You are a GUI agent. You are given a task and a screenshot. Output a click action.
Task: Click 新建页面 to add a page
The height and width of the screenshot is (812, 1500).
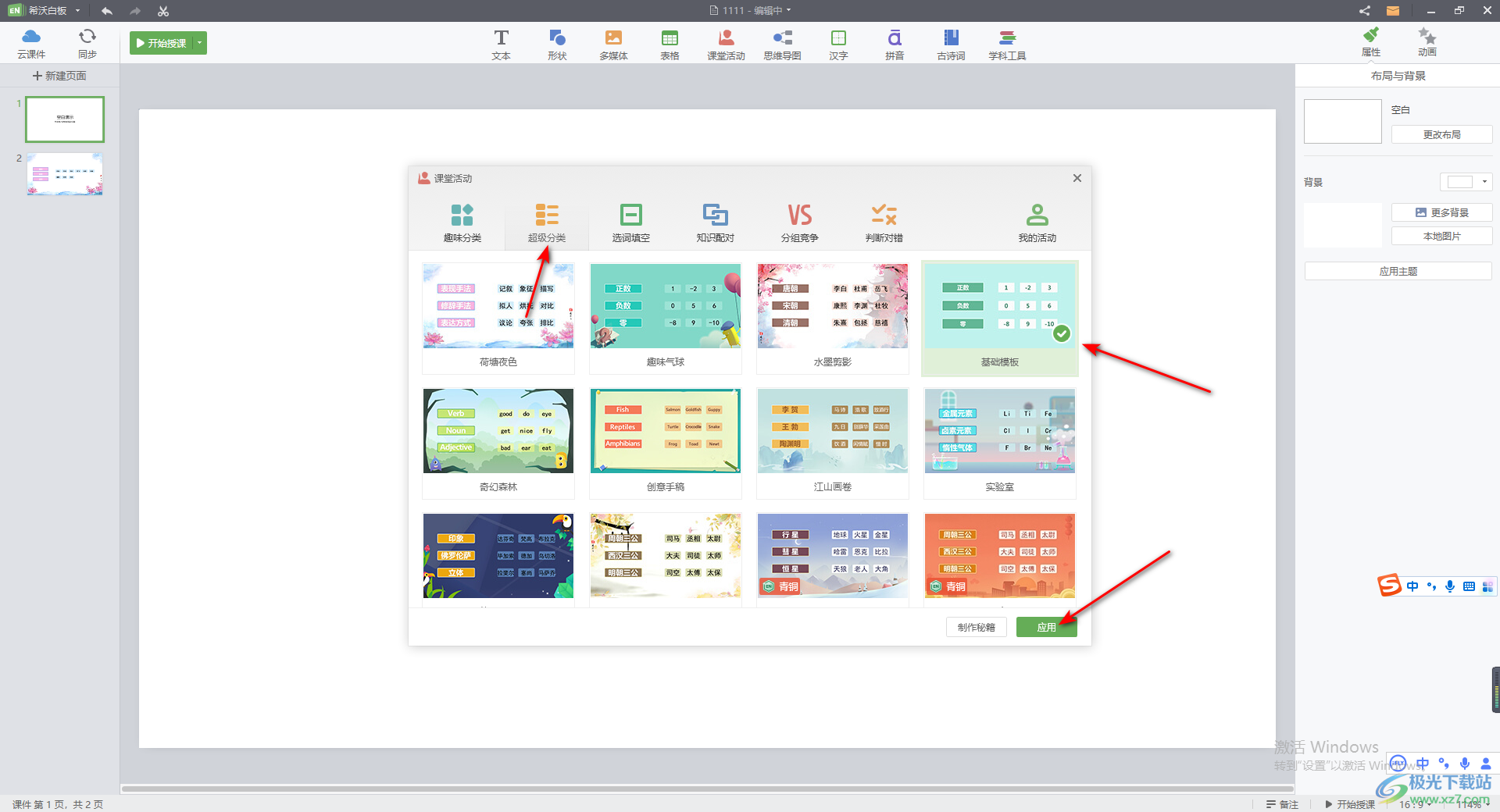59,76
